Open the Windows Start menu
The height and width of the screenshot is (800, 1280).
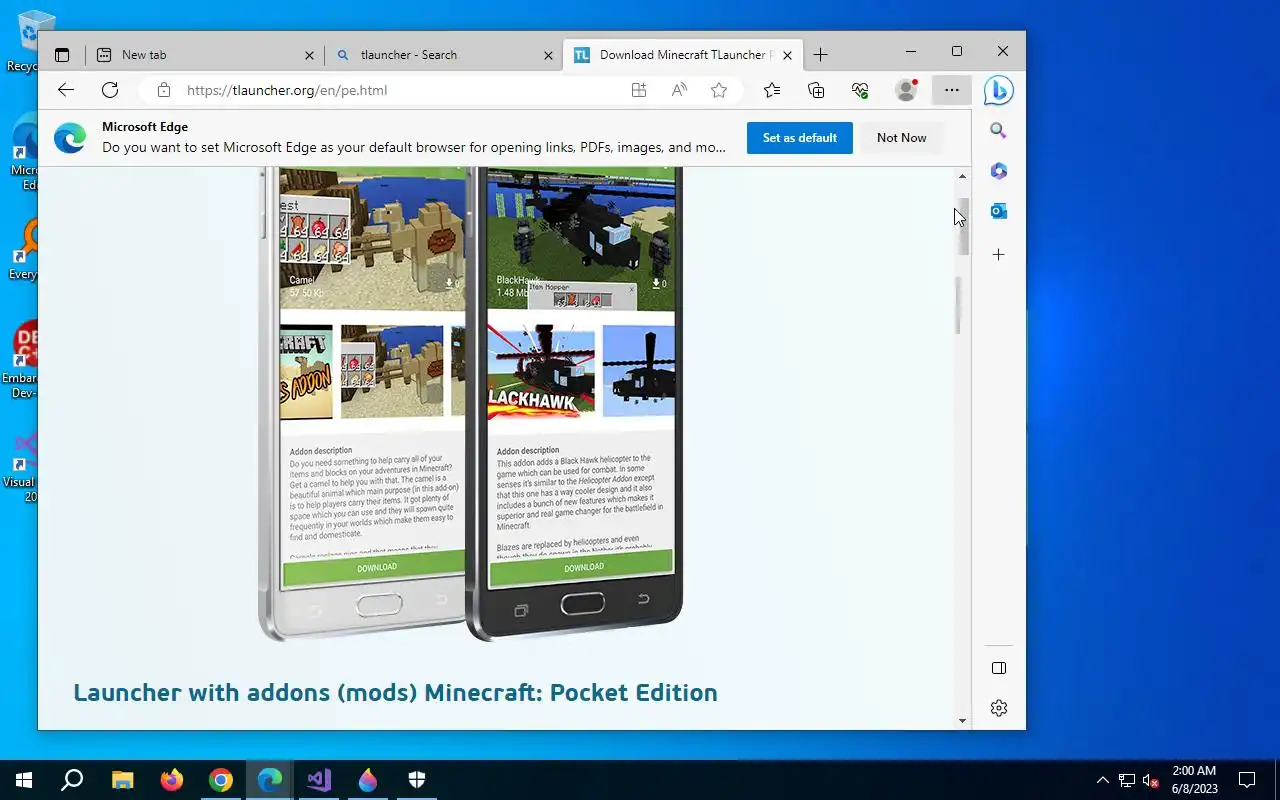point(24,780)
